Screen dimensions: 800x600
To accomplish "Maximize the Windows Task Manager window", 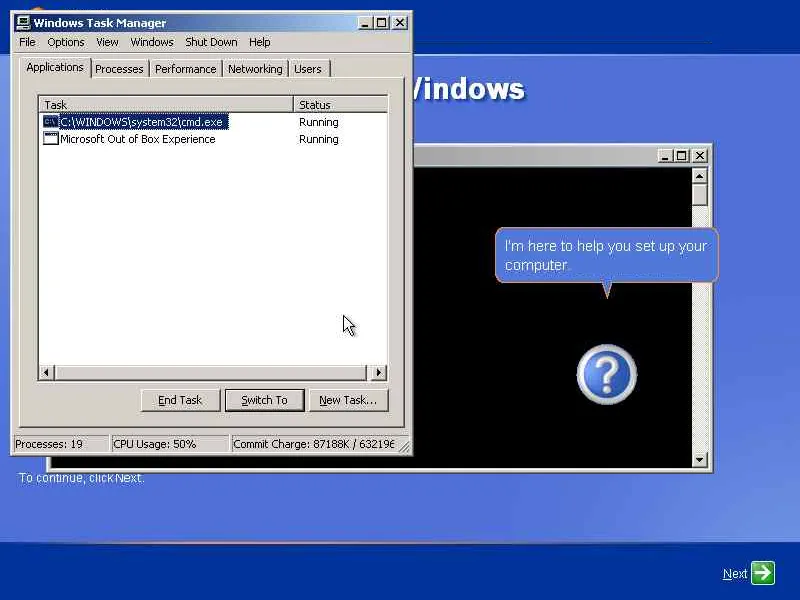I will (x=381, y=23).
